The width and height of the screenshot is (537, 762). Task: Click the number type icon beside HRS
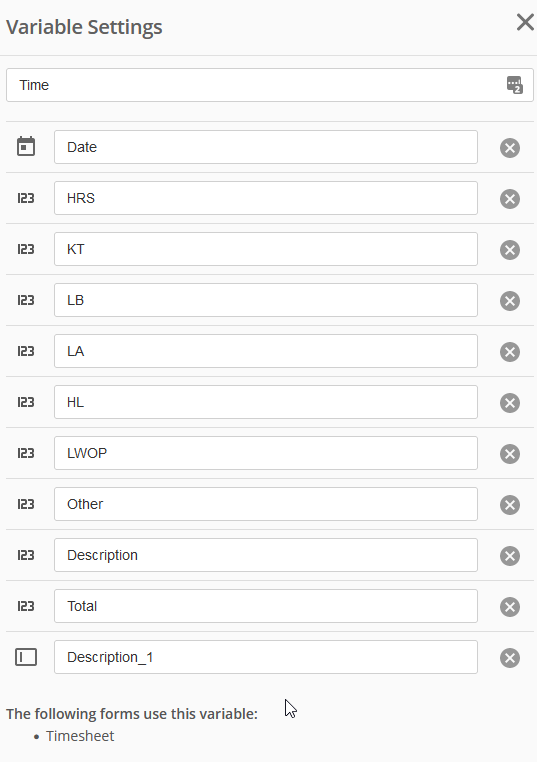click(x=26, y=198)
